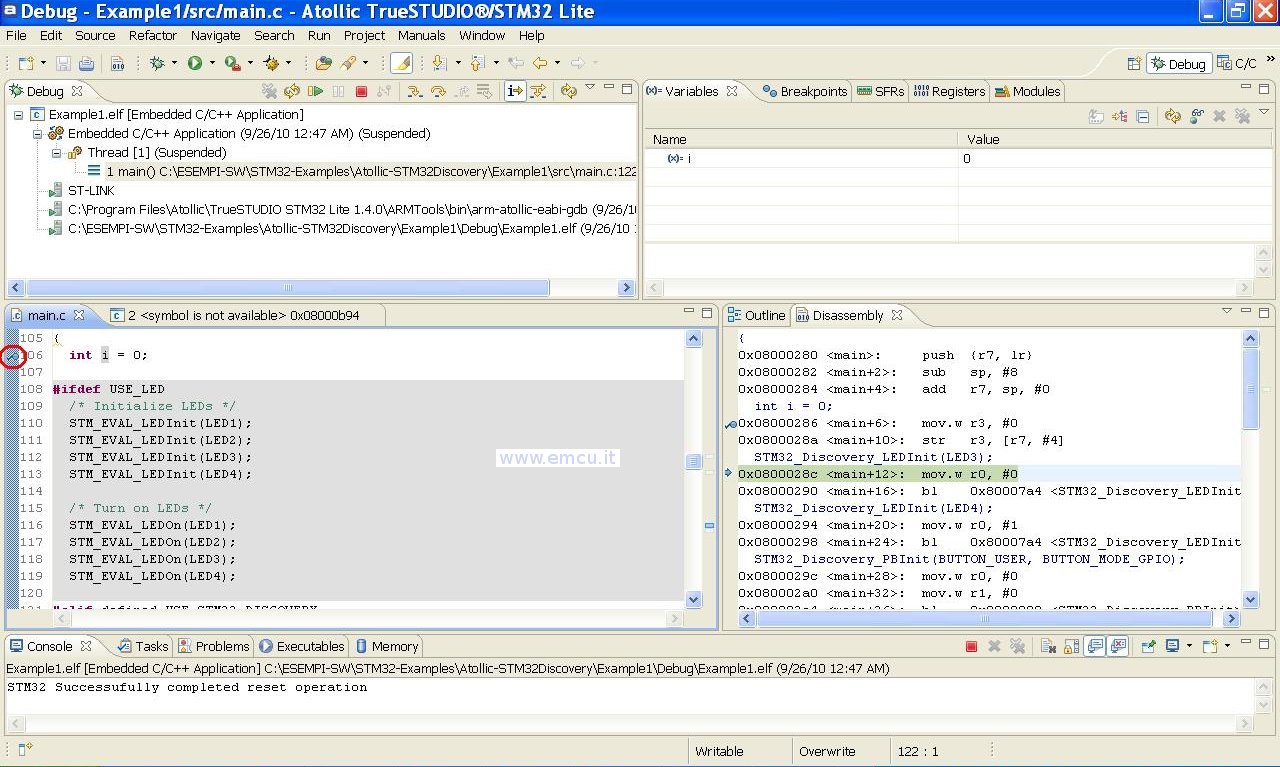
Task: Open the Refactor menu
Action: 153,35
